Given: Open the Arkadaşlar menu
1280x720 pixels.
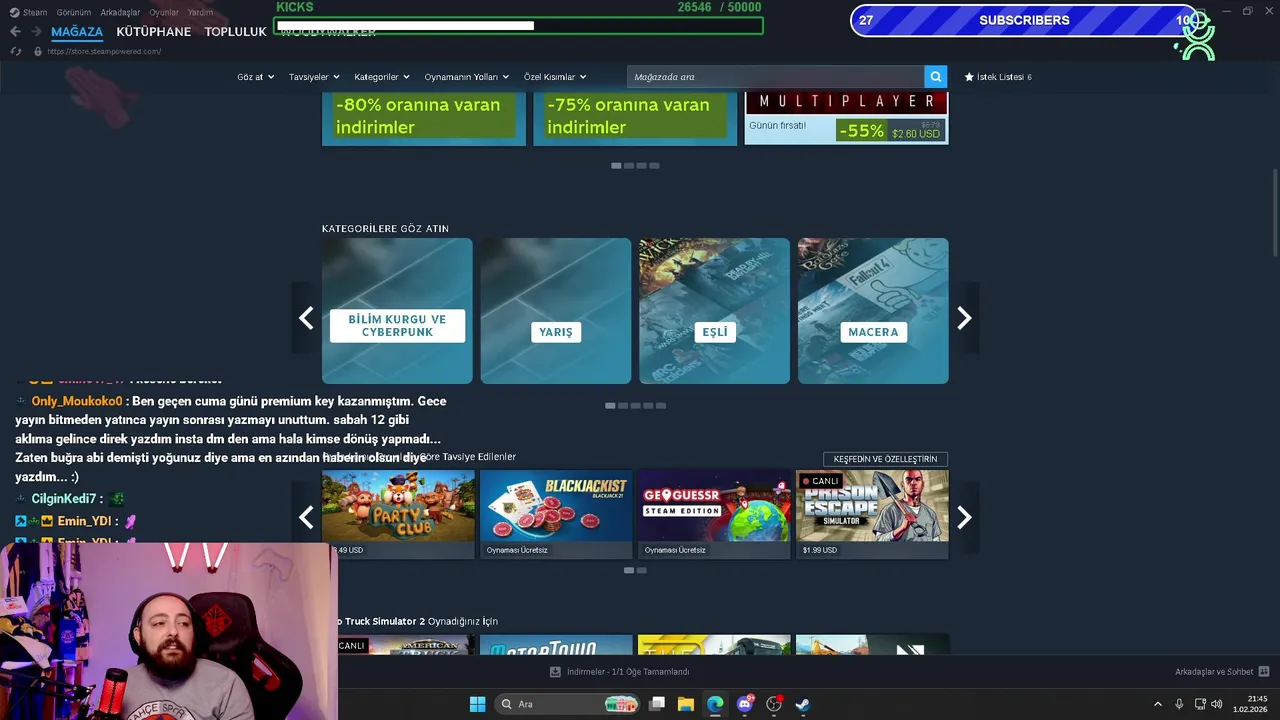Looking at the screenshot, I should coord(120,12).
